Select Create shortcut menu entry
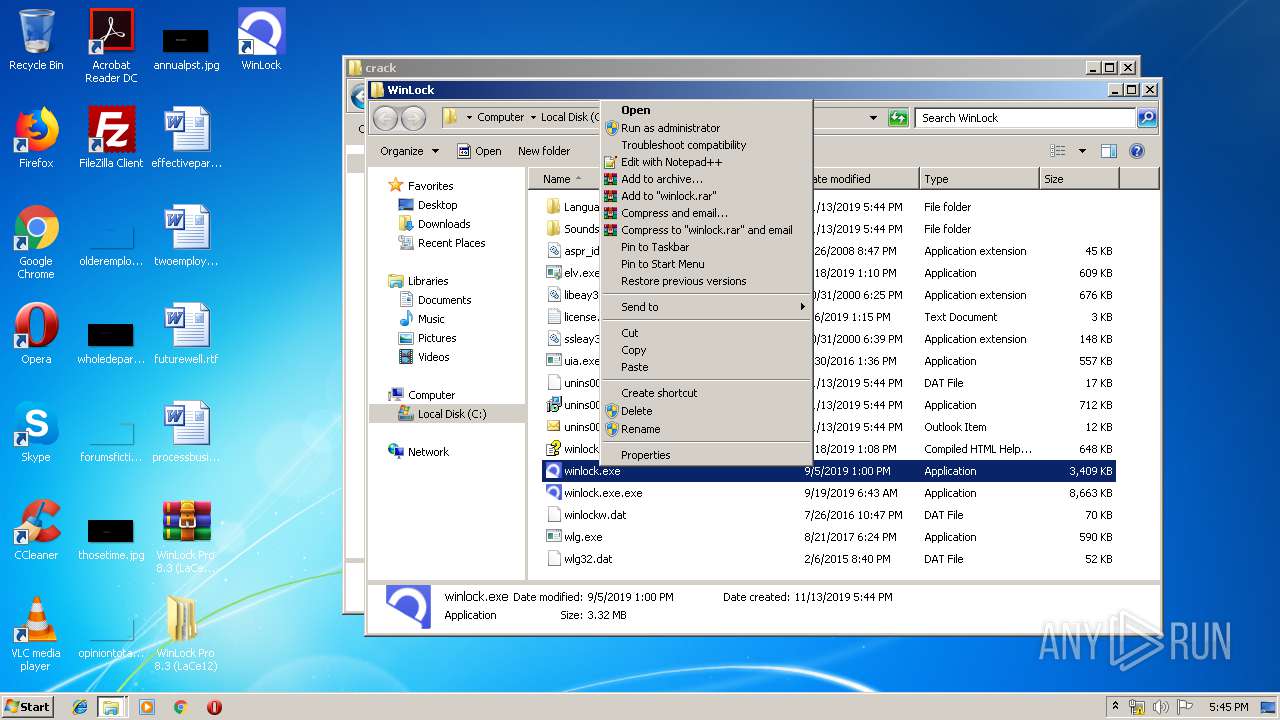 [x=706, y=393]
